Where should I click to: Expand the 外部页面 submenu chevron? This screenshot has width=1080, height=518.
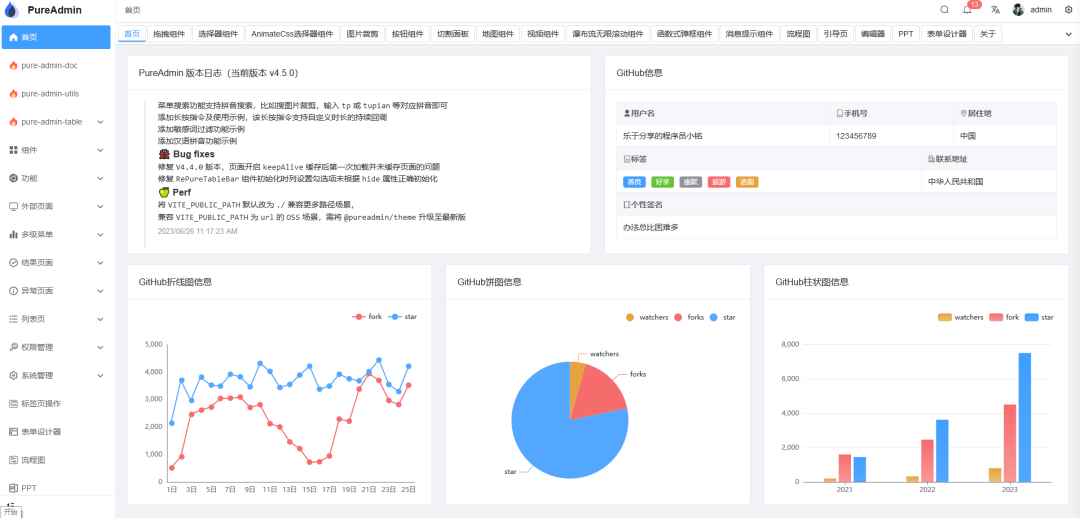pyautogui.click(x=101, y=207)
